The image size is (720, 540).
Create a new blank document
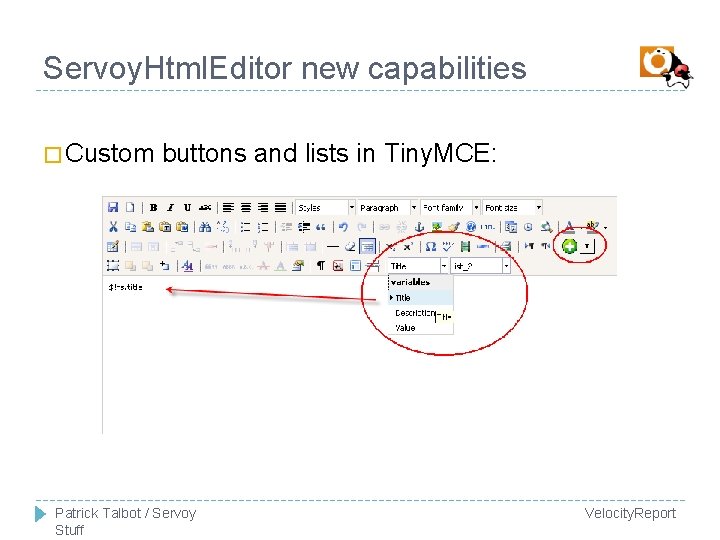[x=130, y=207]
